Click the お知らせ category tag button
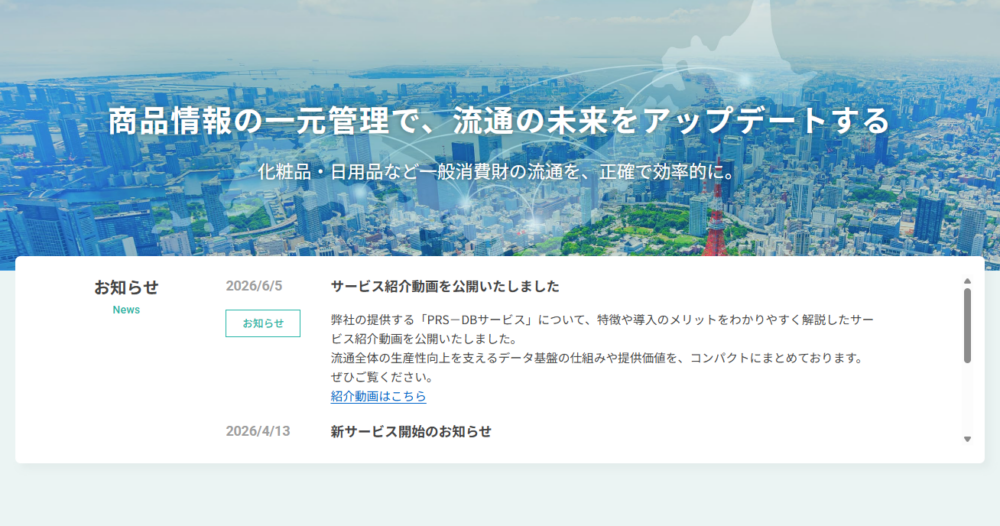1000x526 pixels. click(263, 323)
